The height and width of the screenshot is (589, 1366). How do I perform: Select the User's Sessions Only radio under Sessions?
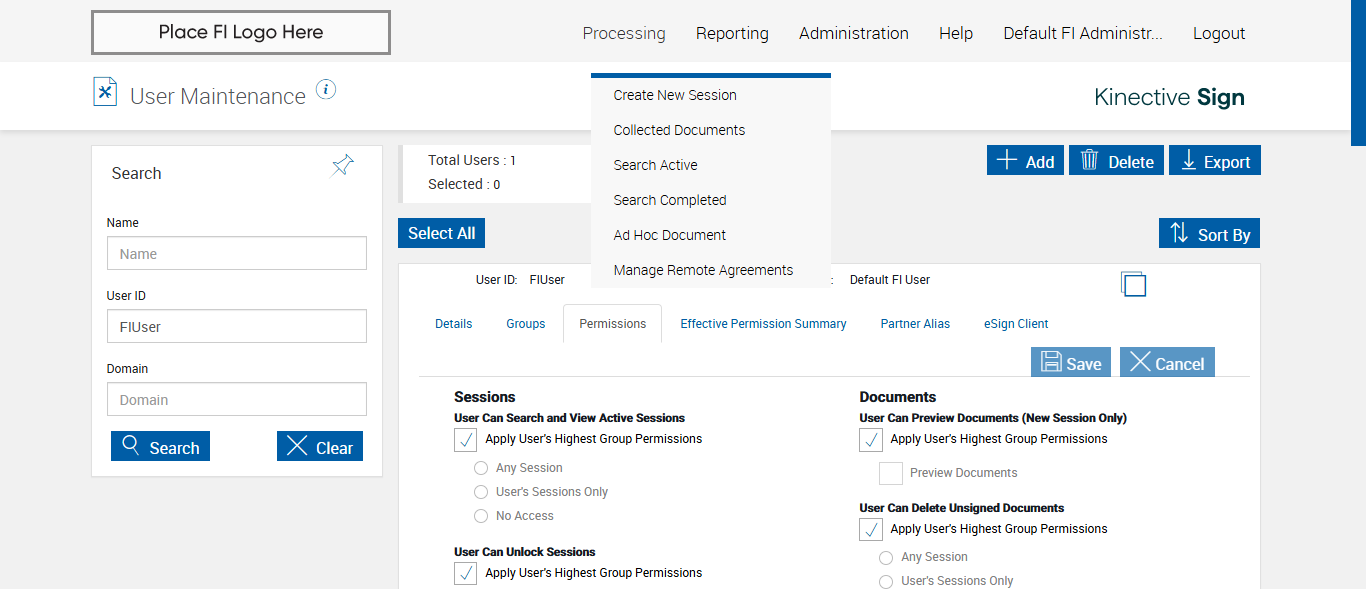[481, 492]
